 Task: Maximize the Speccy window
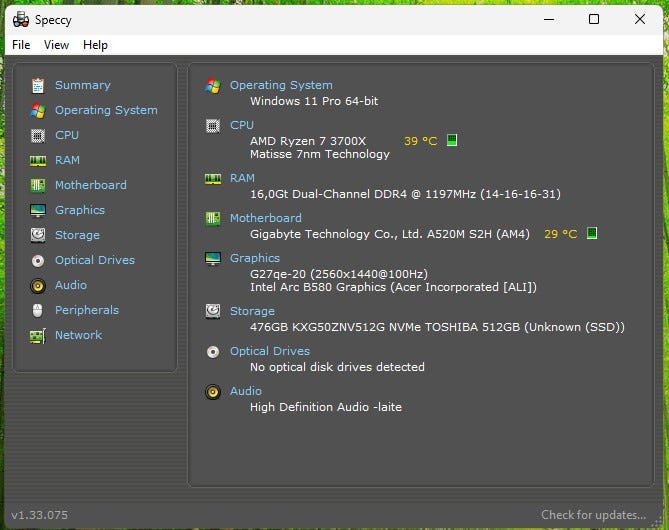click(594, 19)
